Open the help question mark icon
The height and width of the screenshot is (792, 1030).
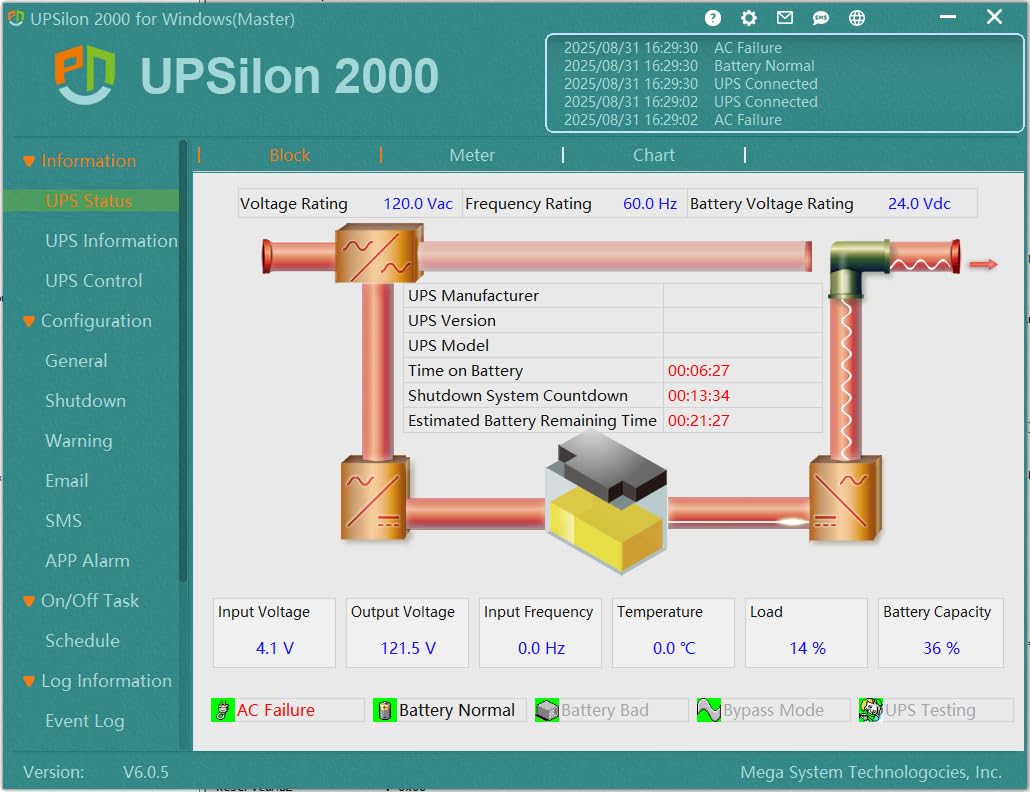click(713, 18)
